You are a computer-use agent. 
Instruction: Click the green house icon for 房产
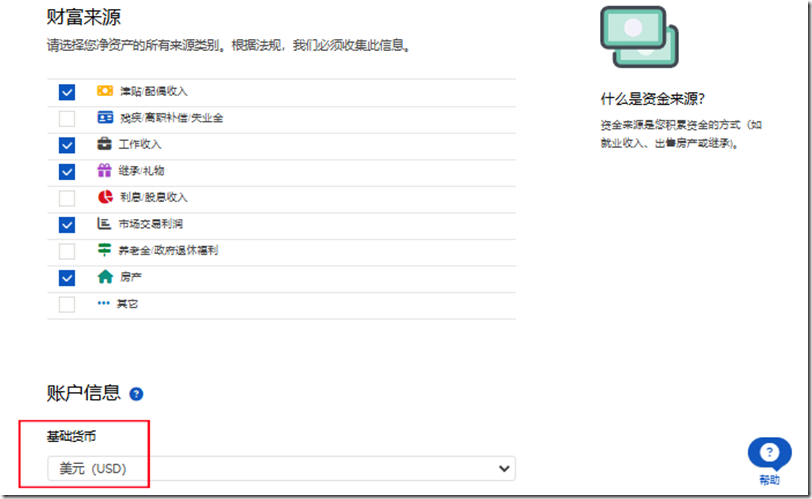[104, 277]
